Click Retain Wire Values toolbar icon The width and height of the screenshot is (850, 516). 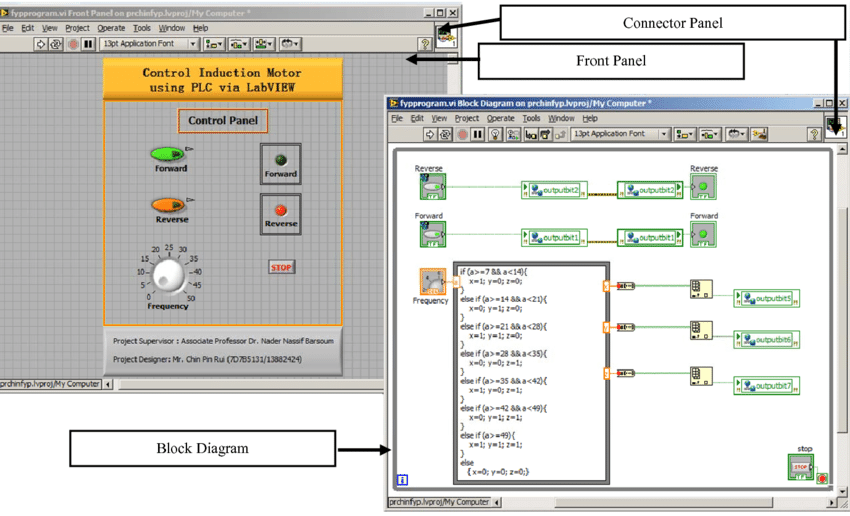514,134
